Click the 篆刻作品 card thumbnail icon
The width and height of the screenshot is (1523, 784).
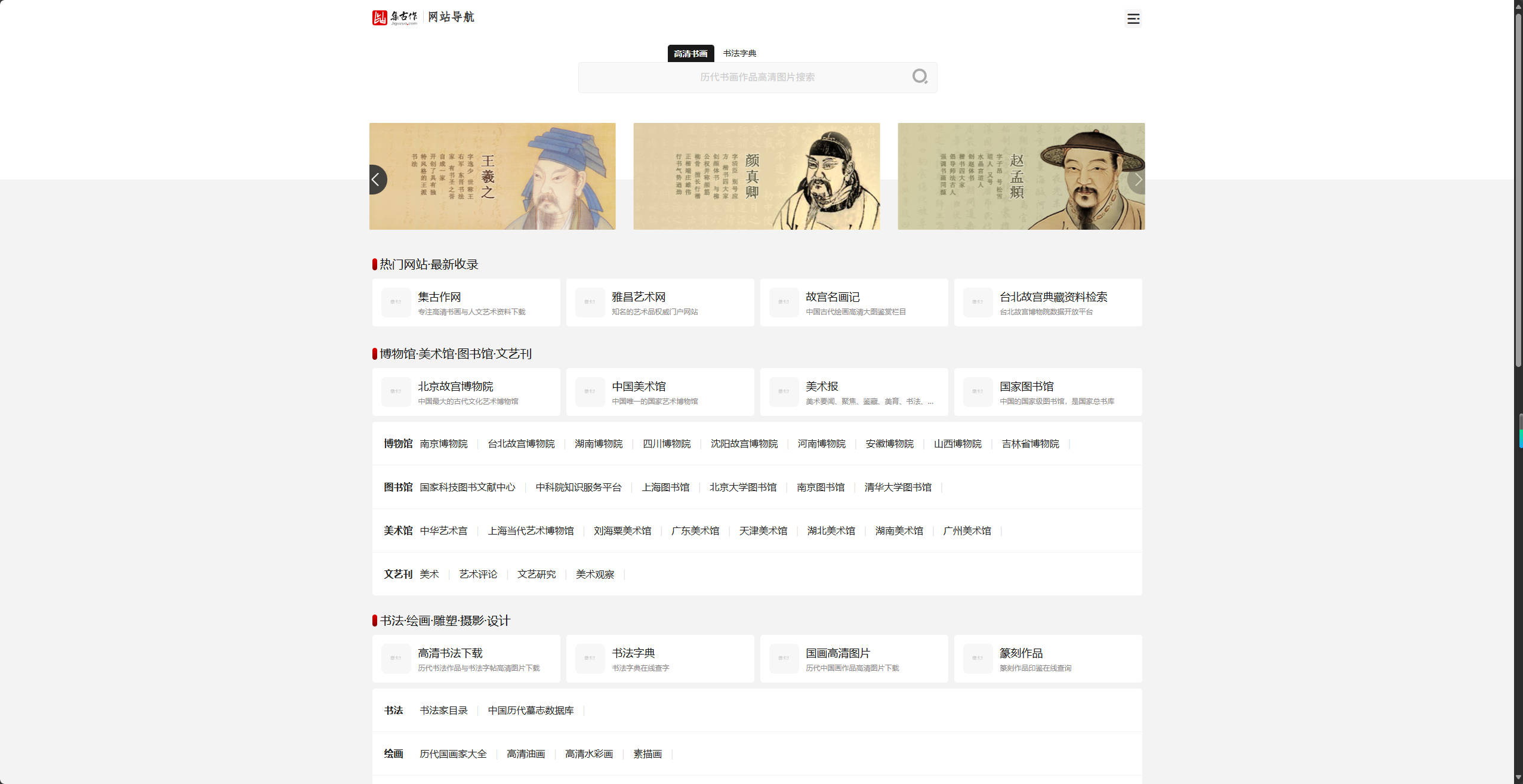[x=977, y=659]
